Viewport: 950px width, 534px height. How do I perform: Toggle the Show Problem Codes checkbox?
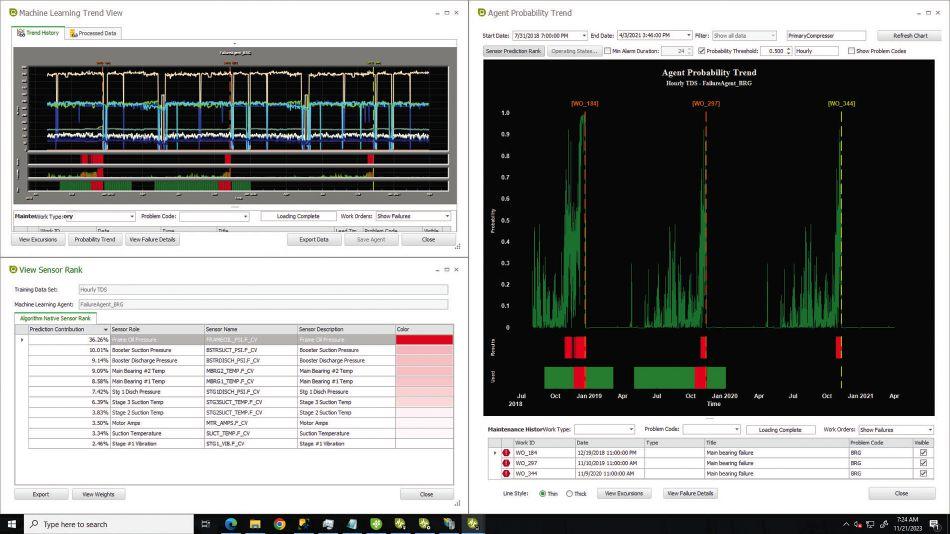(851, 51)
